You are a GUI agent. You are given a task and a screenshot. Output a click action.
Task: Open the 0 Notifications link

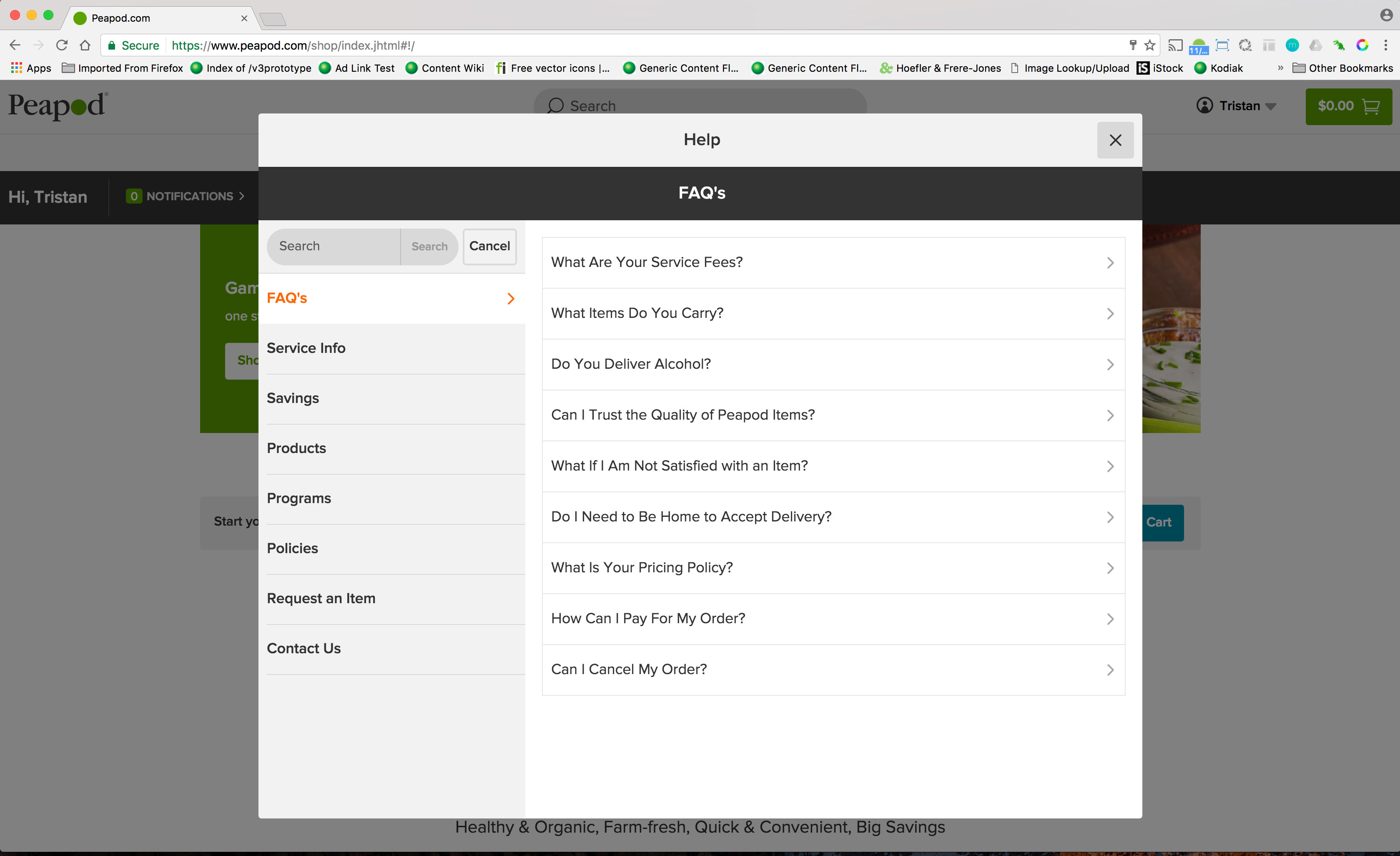point(185,196)
